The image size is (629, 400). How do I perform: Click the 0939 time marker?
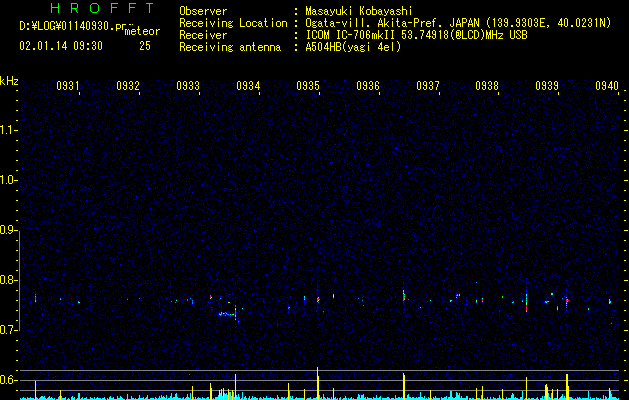[547, 85]
